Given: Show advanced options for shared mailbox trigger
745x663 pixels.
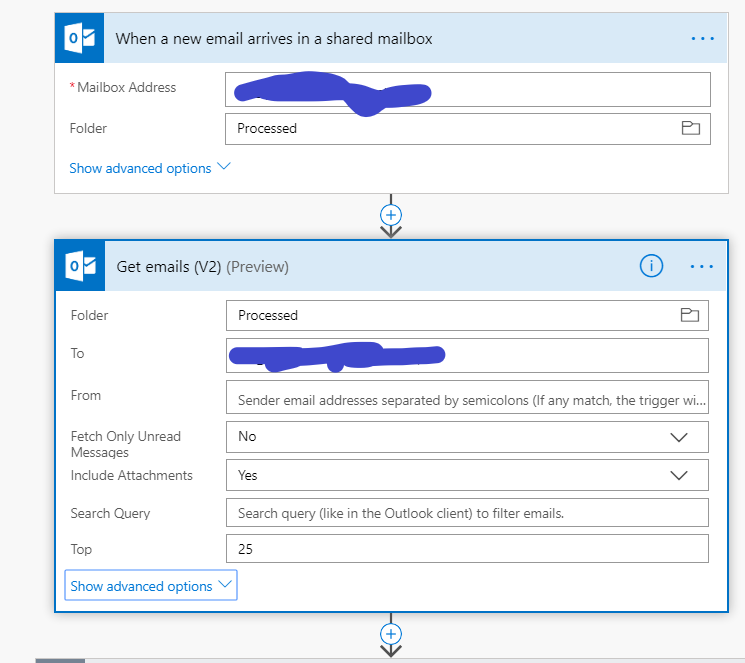Looking at the screenshot, I should [150, 168].
